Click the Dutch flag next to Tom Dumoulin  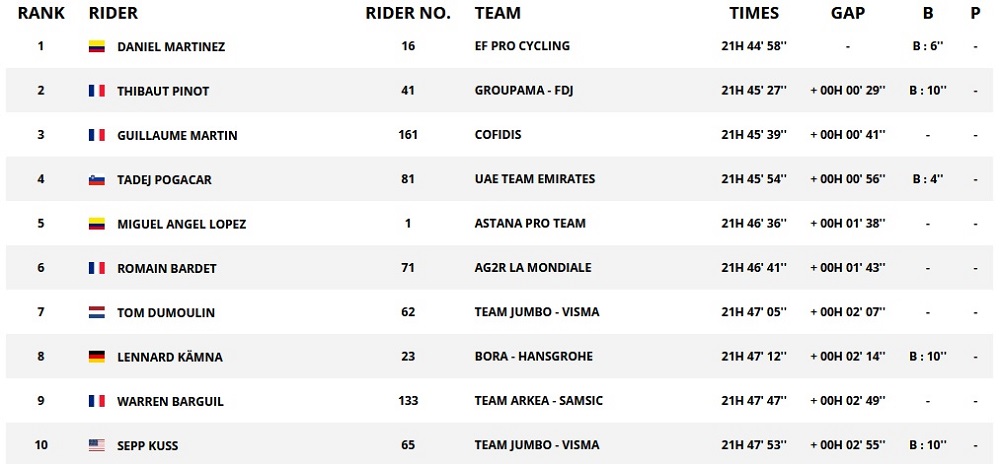(x=97, y=313)
